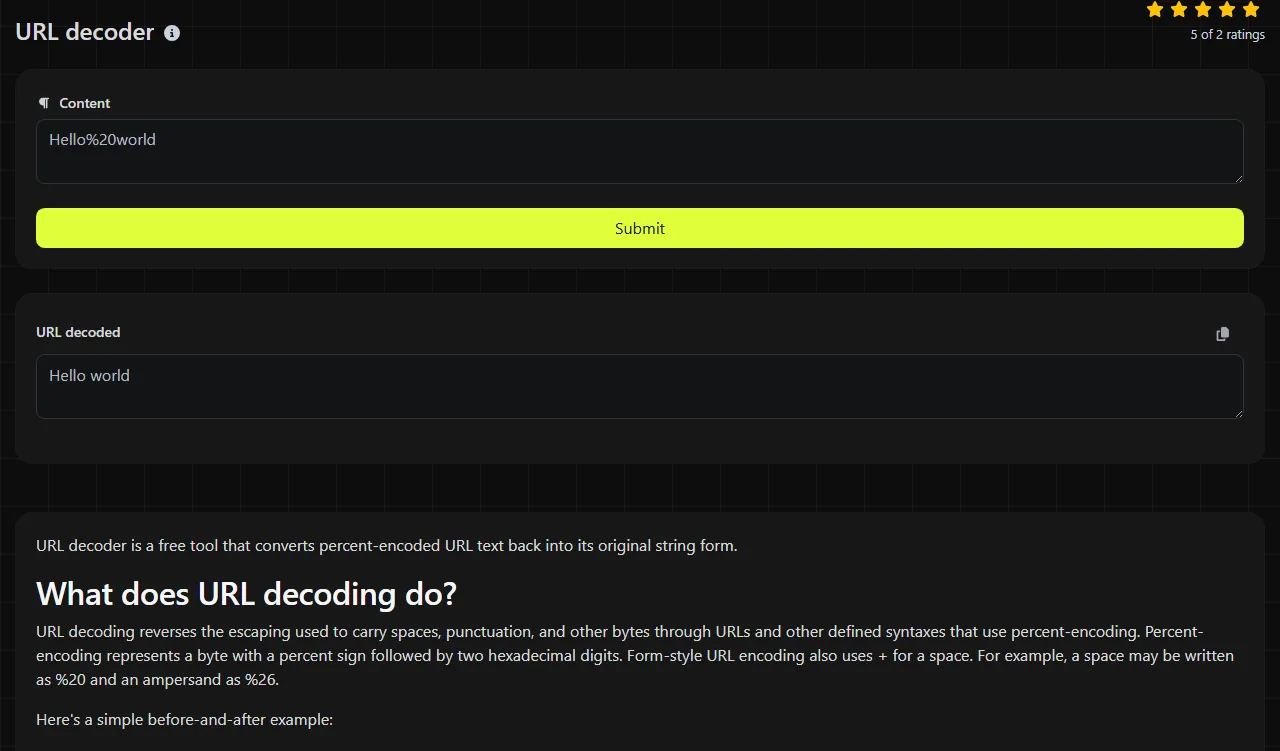Screen dimensions: 1280x751
Task: Click the "URL decoded" label
Action: (x=78, y=332)
